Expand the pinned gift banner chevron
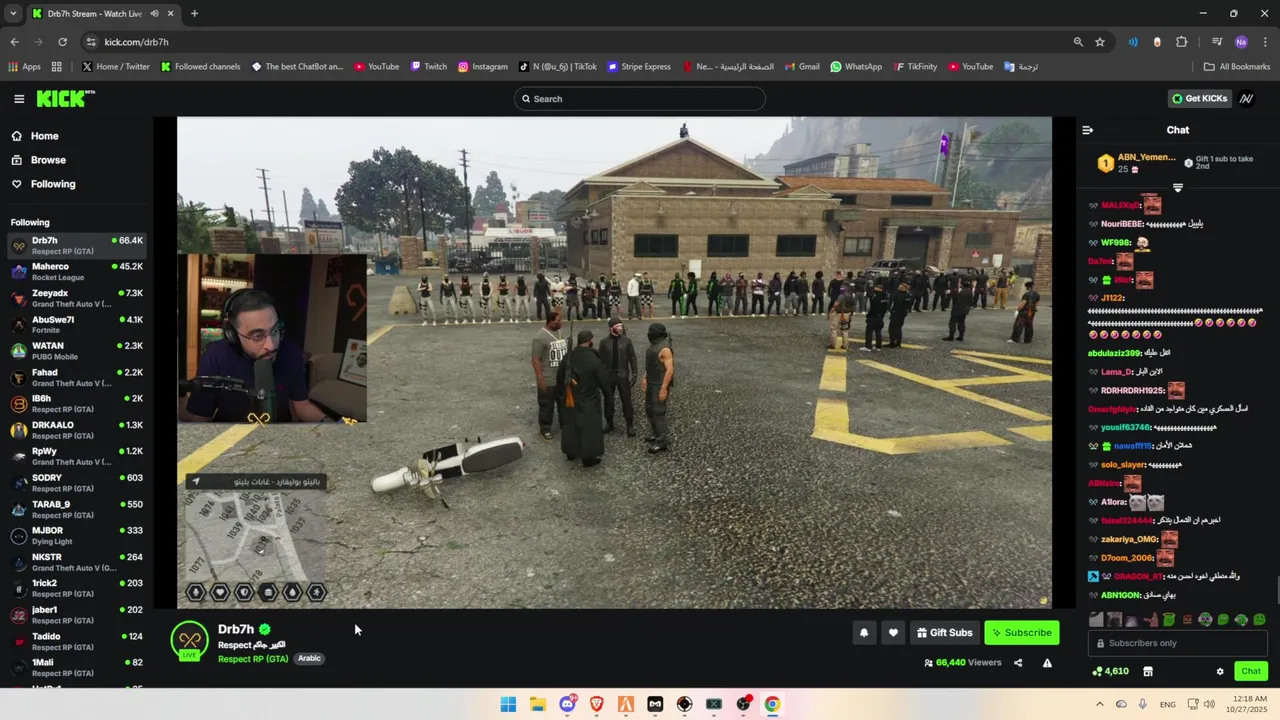The image size is (1280, 720). (x=1177, y=188)
